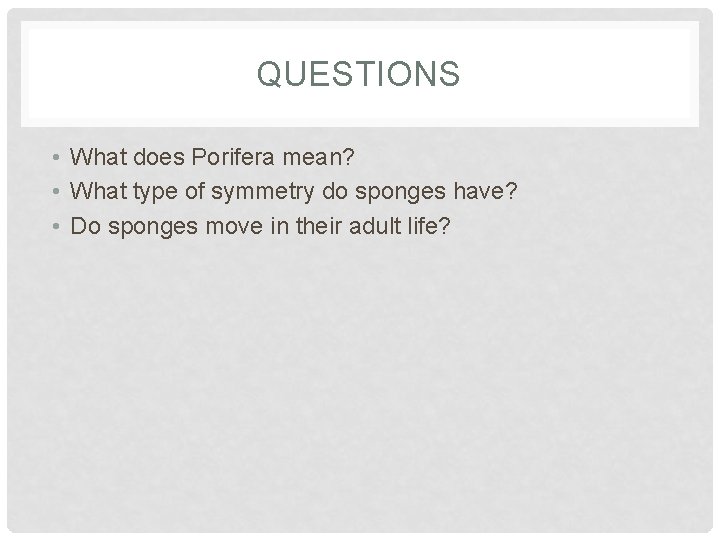The height and width of the screenshot is (540, 720).
Task: Click the word type in second bullet
Action: click(155, 191)
